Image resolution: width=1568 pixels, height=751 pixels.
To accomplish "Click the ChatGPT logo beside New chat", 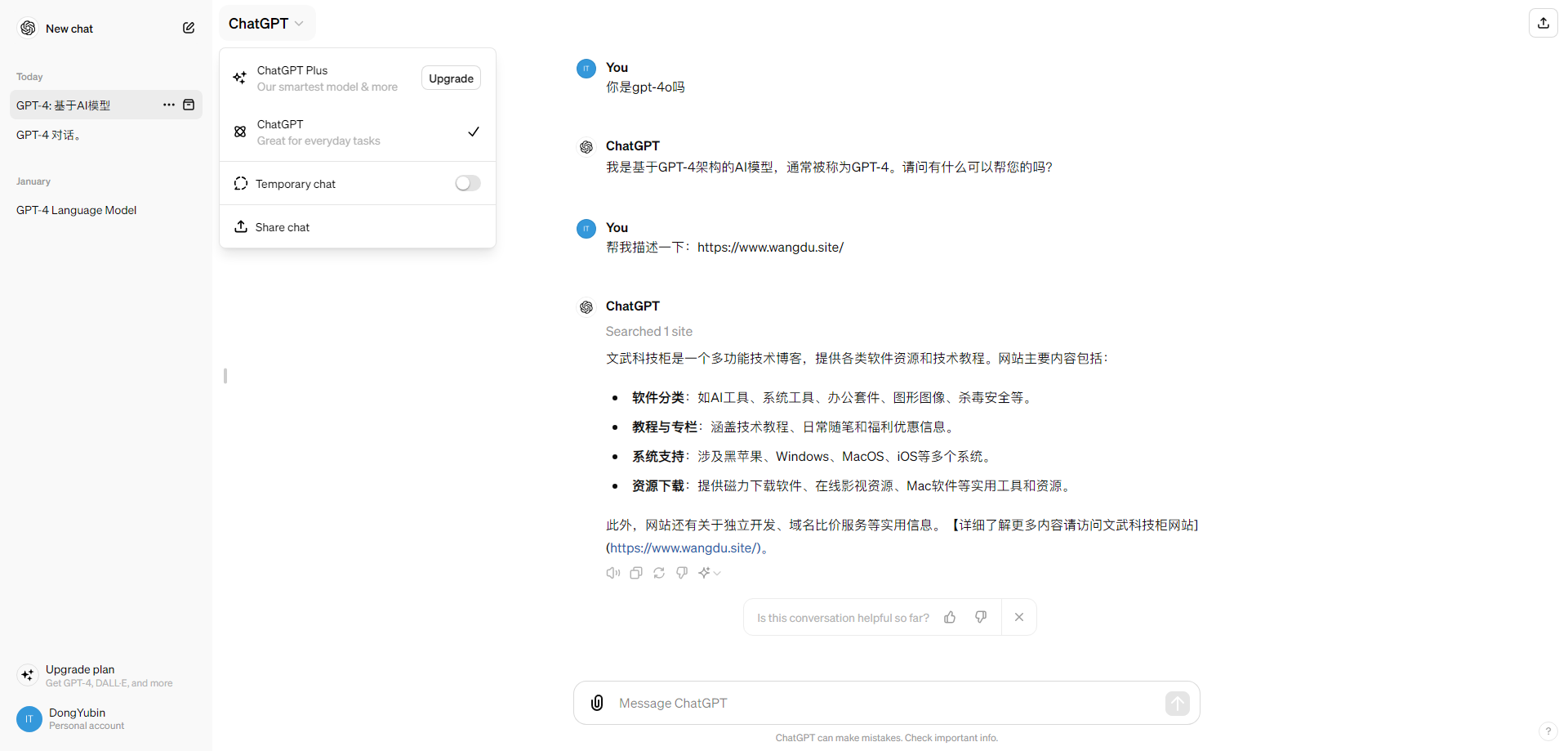I will click(x=28, y=28).
